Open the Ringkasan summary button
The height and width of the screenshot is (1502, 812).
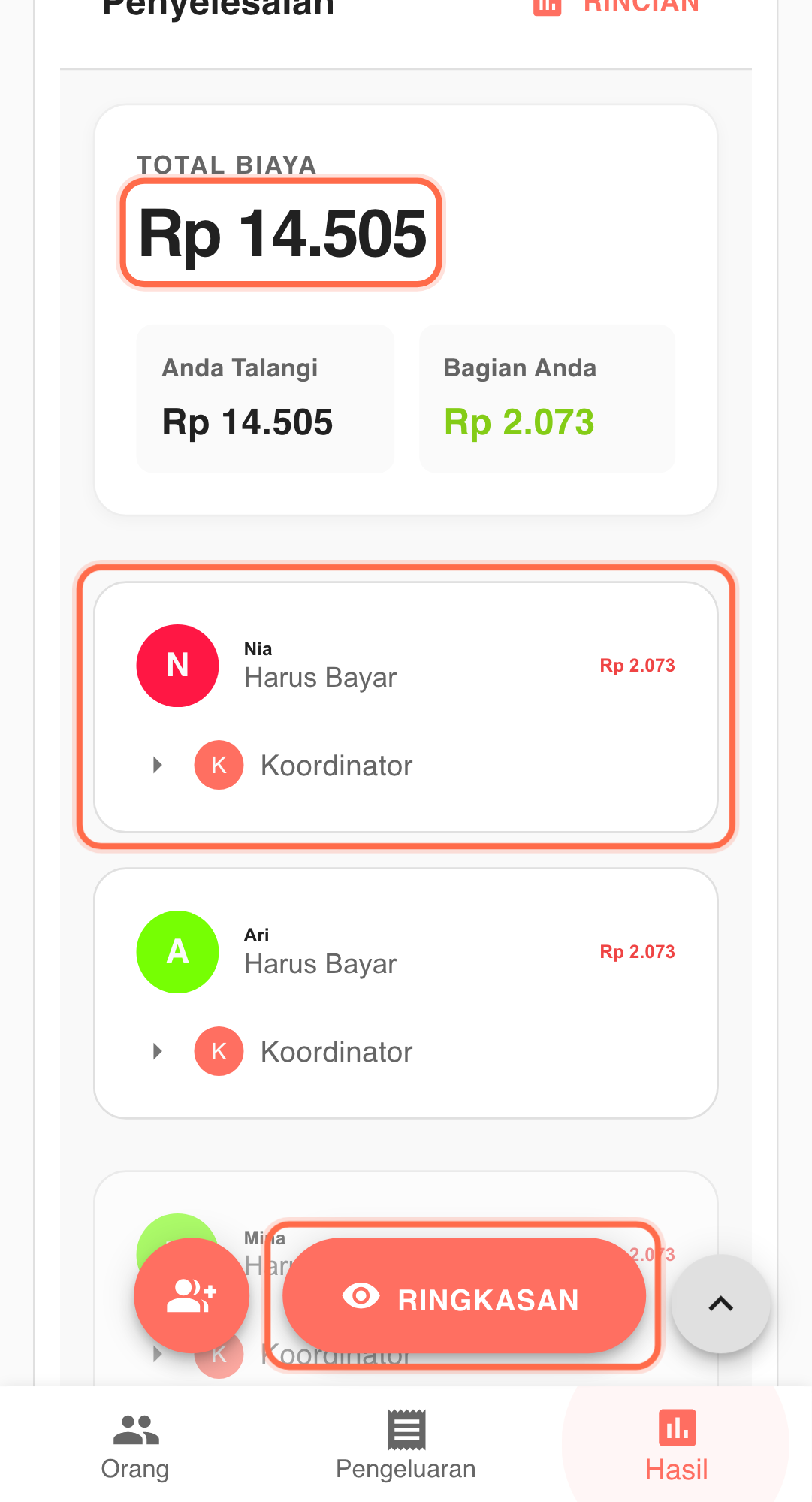click(x=488, y=1299)
